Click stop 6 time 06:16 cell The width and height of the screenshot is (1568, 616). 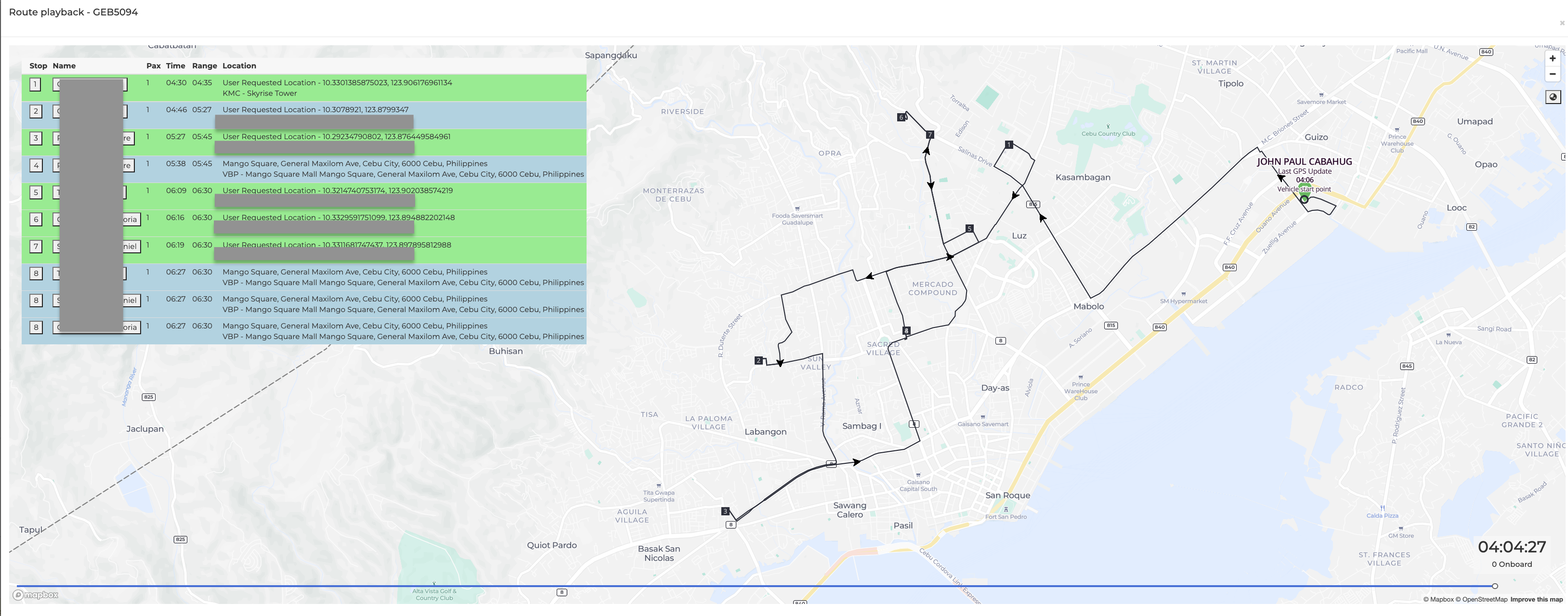(x=175, y=217)
